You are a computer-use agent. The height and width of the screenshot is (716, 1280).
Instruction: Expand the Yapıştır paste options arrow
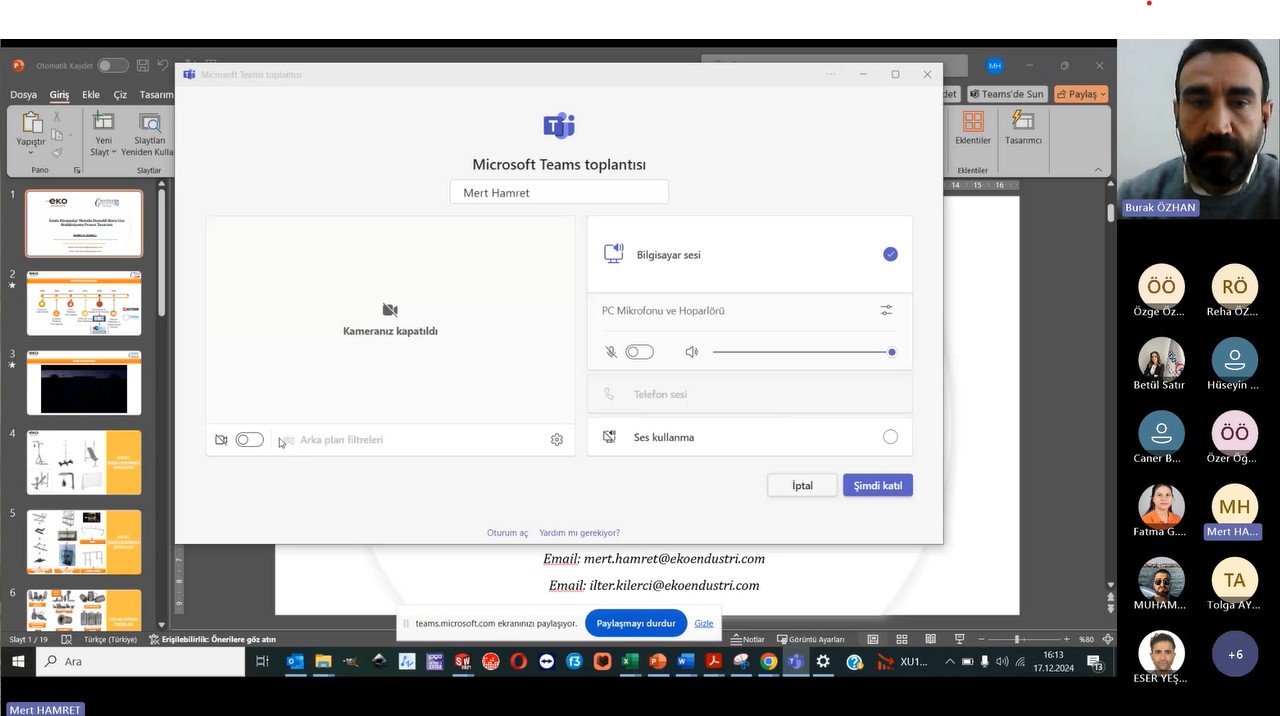tap(31, 153)
